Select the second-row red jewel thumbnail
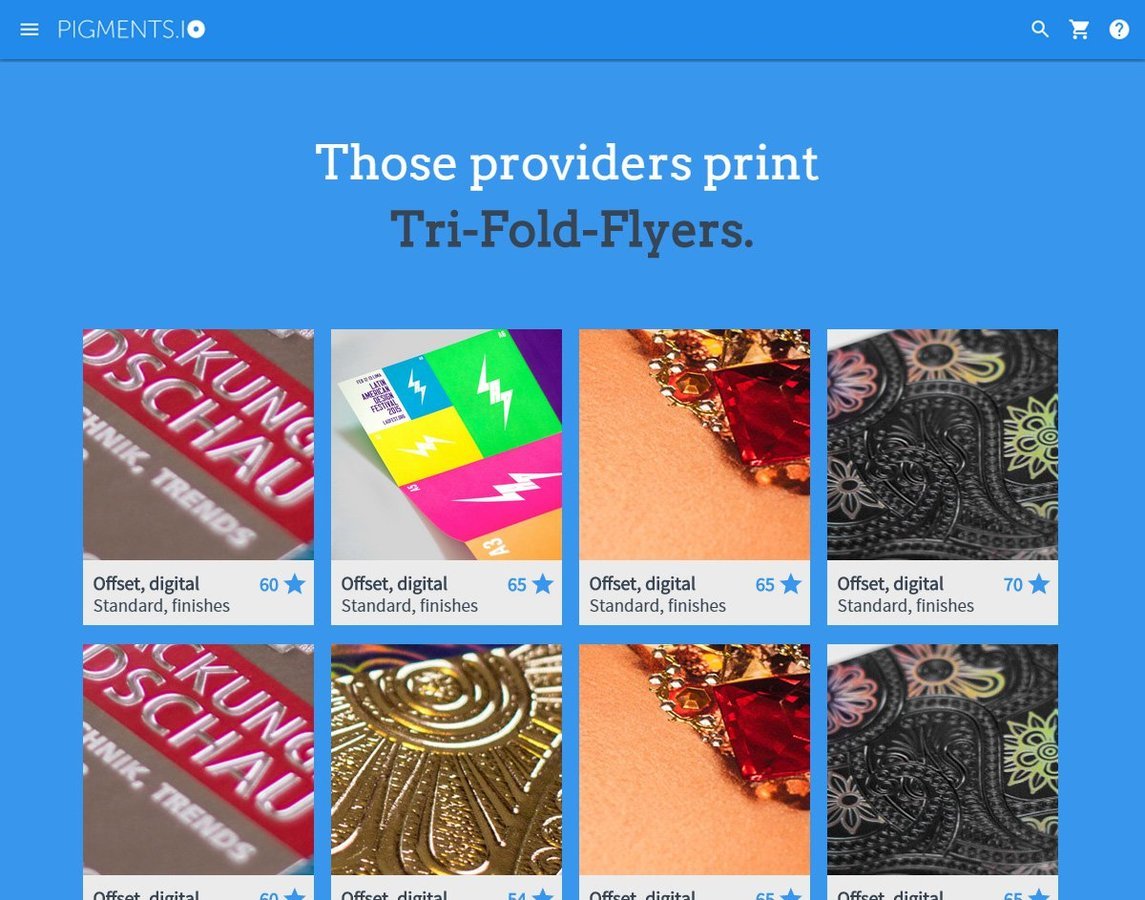 694,759
